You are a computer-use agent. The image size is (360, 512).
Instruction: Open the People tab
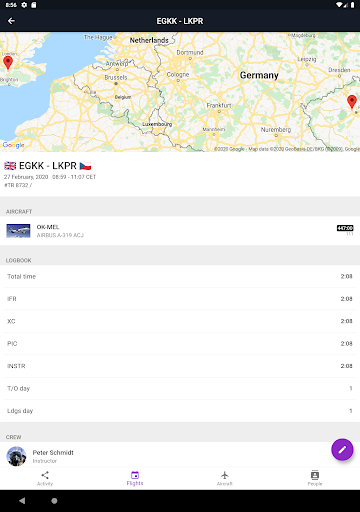pos(315,478)
